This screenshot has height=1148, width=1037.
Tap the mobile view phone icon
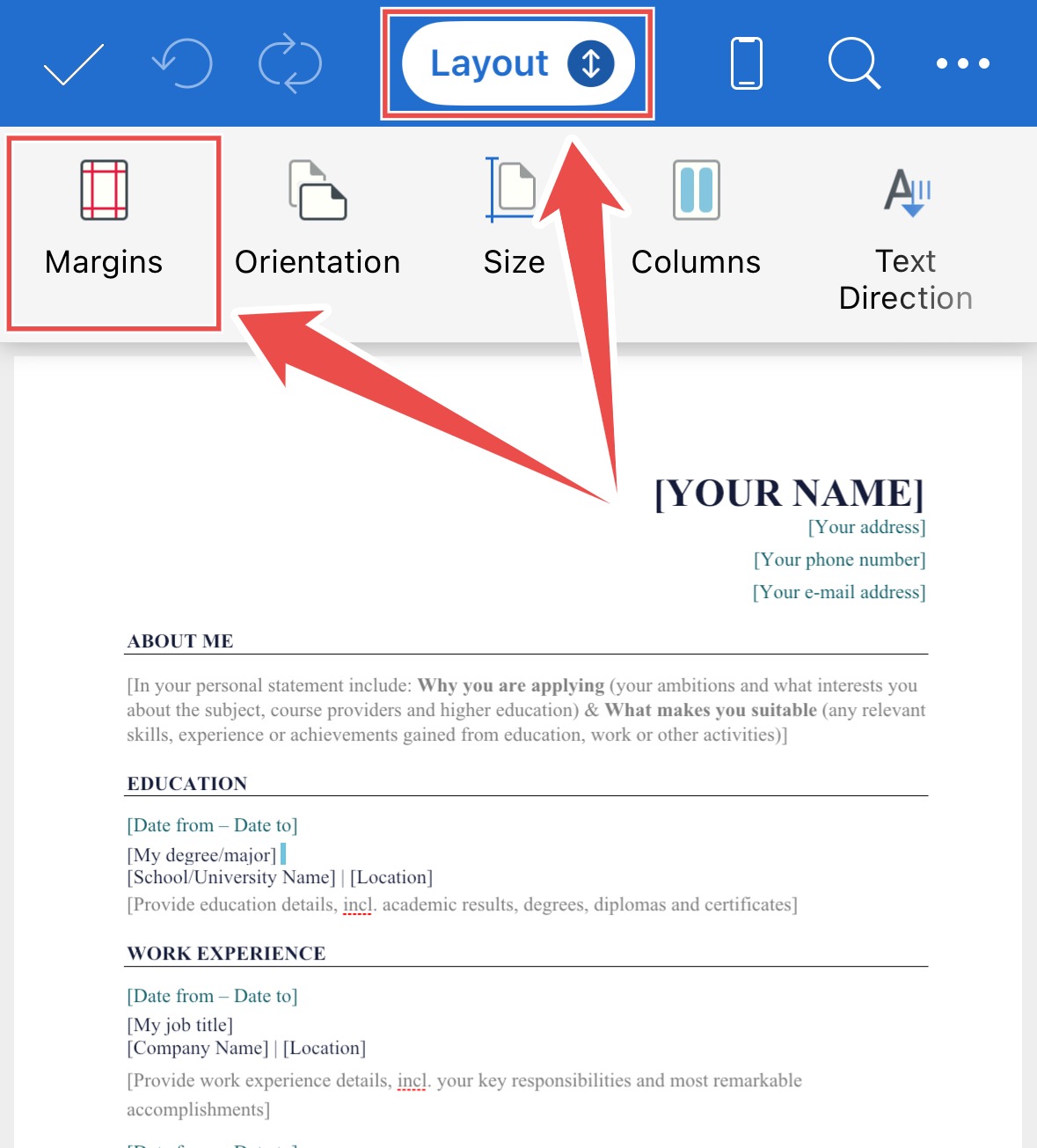click(747, 63)
